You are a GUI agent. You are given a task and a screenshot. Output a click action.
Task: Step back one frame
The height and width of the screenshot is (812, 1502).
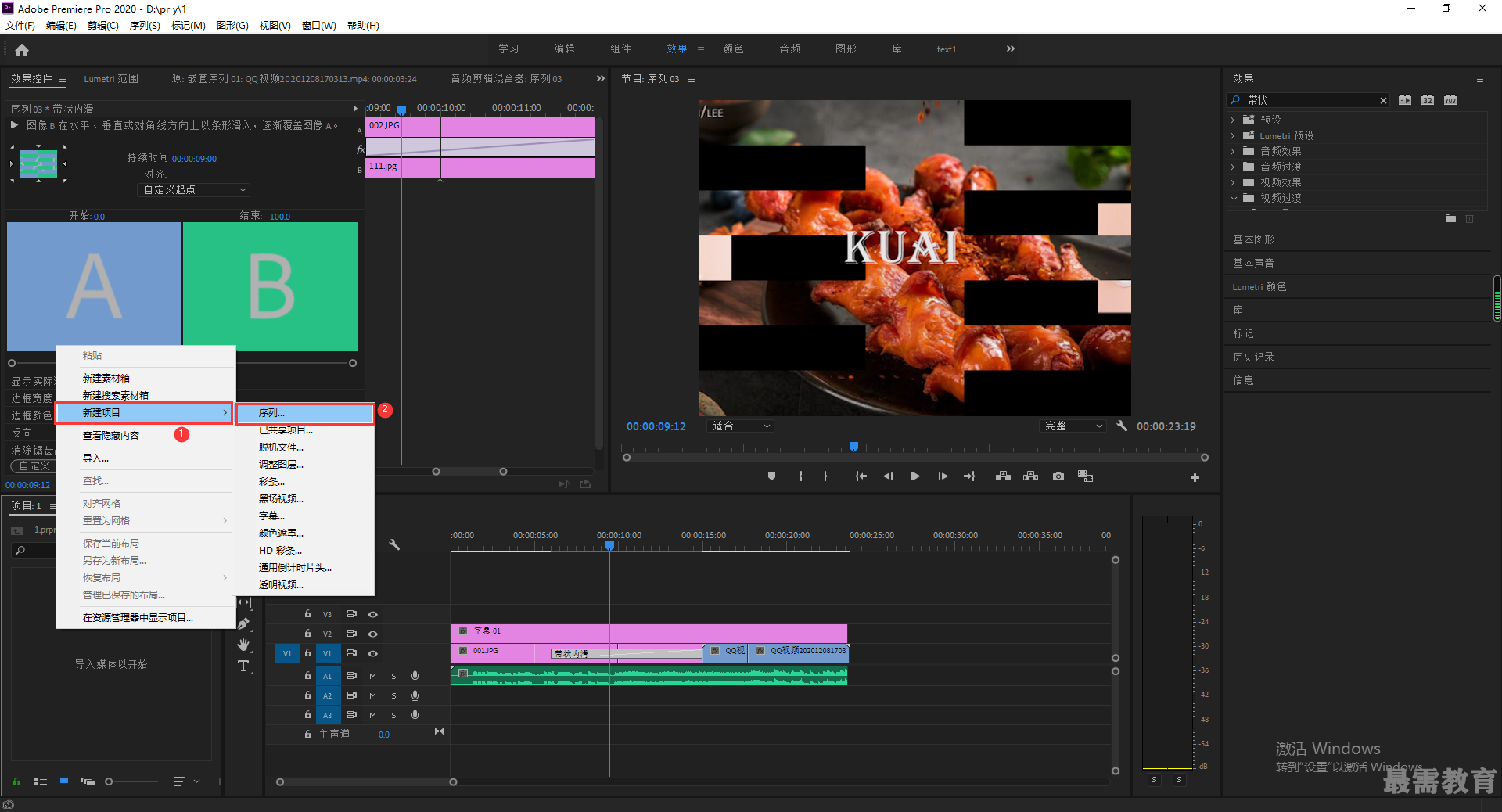tap(888, 476)
